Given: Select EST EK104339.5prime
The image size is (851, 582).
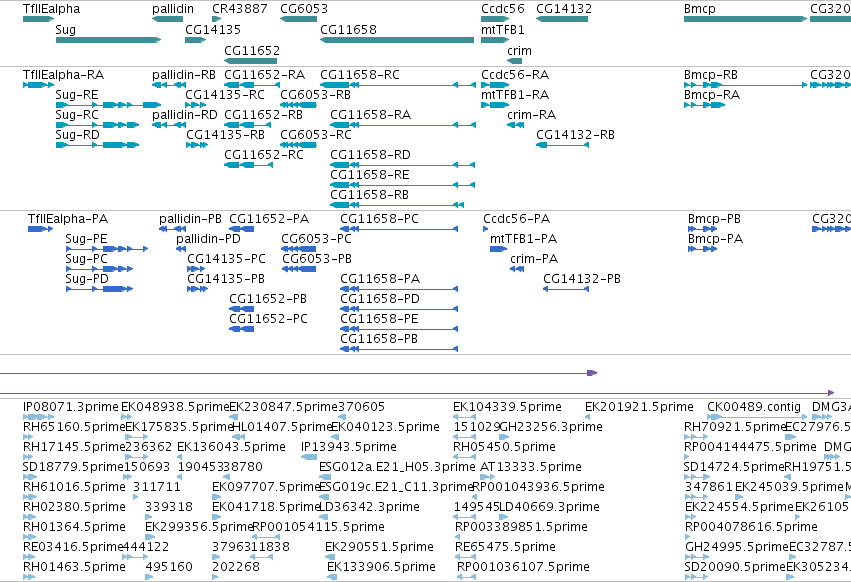Looking at the screenshot, I should (x=465, y=417).
